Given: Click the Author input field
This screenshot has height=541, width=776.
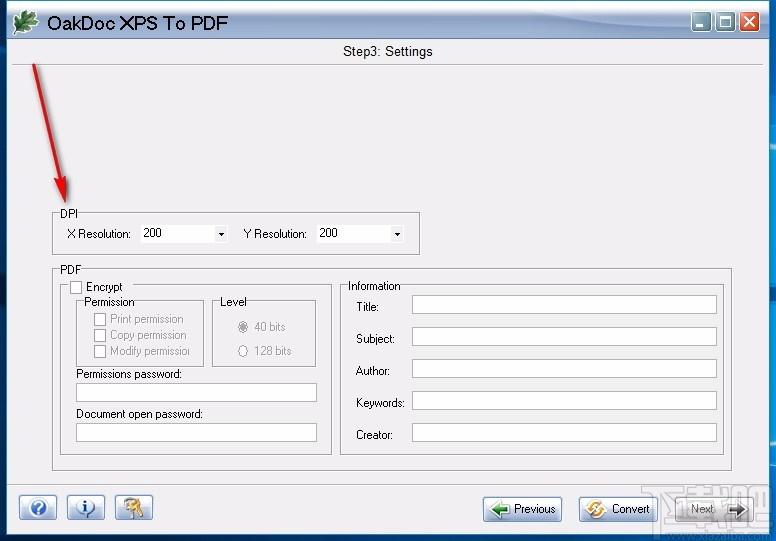Looking at the screenshot, I should 564,368.
